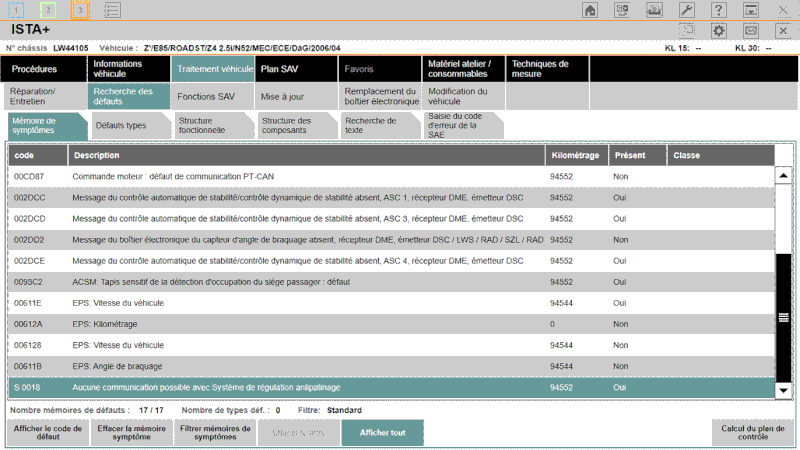The height and width of the screenshot is (450, 800).
Task: Click Effacer la mémoire symptôme button
Action: [x=132, y=433]
